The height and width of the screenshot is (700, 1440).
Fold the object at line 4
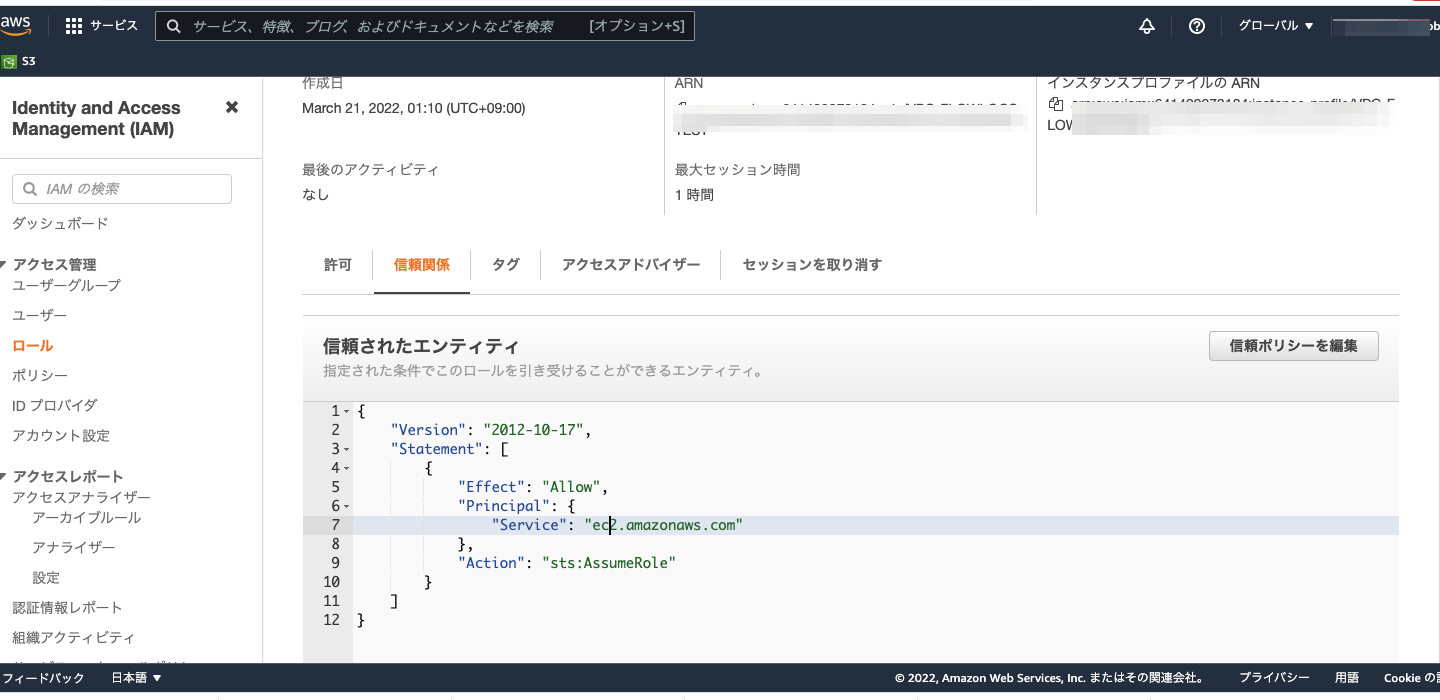(x=346, y=469)
